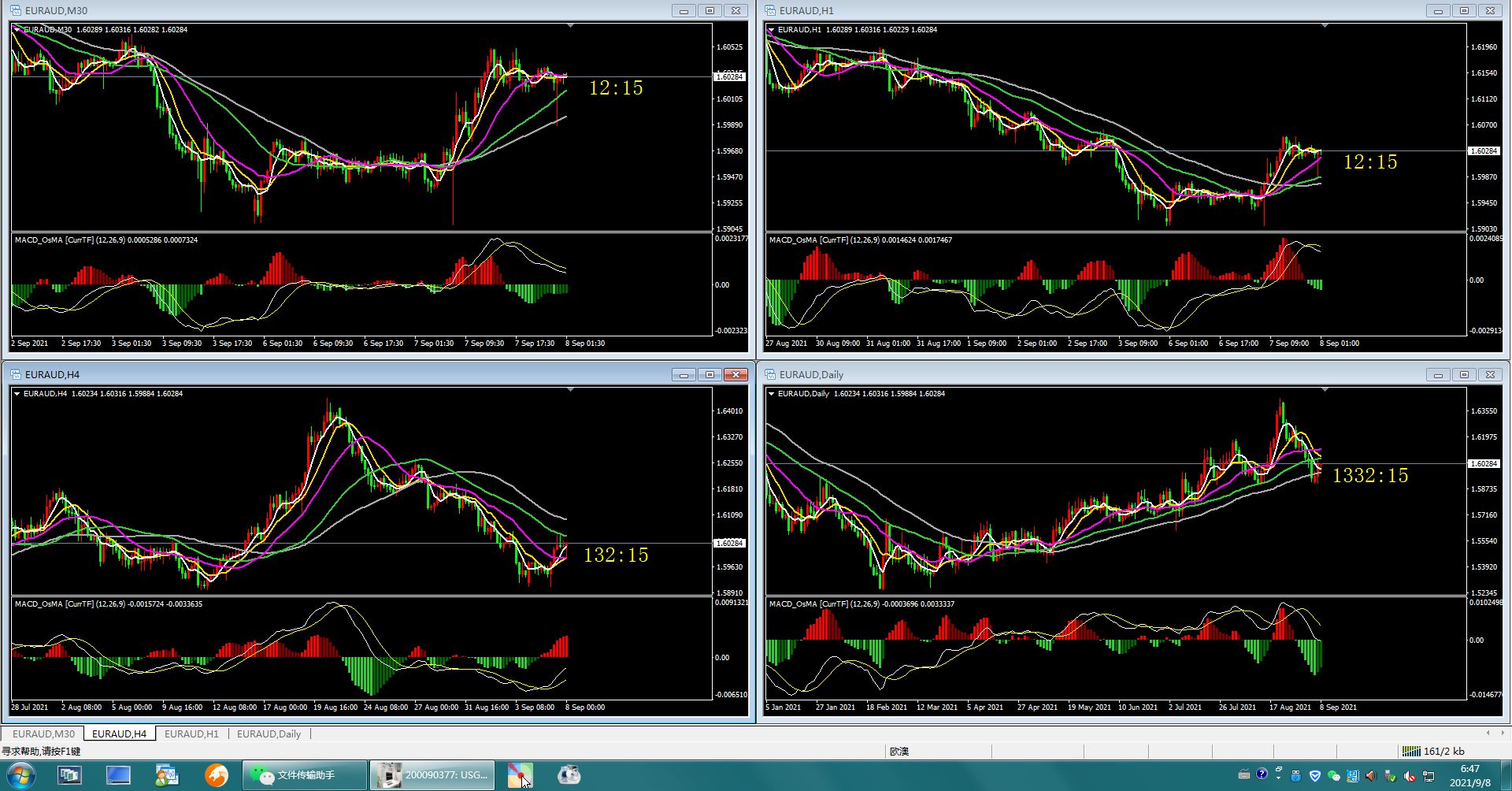Screen dimensions: 1512x791
Task: Click the on-screen keyboard tray icon
Action: point(1244,775)
